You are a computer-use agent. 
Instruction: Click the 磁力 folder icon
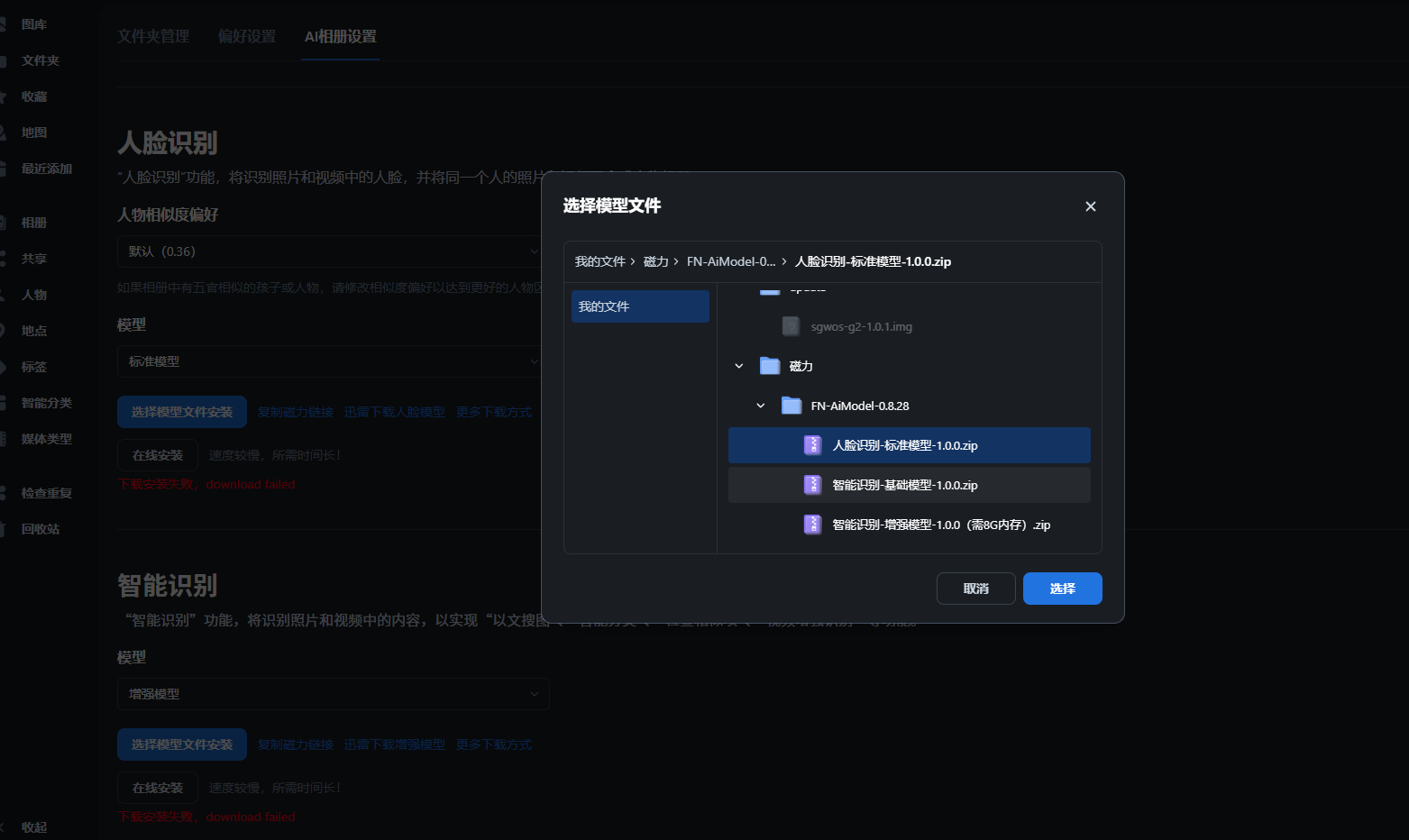(x=769, y=366)
